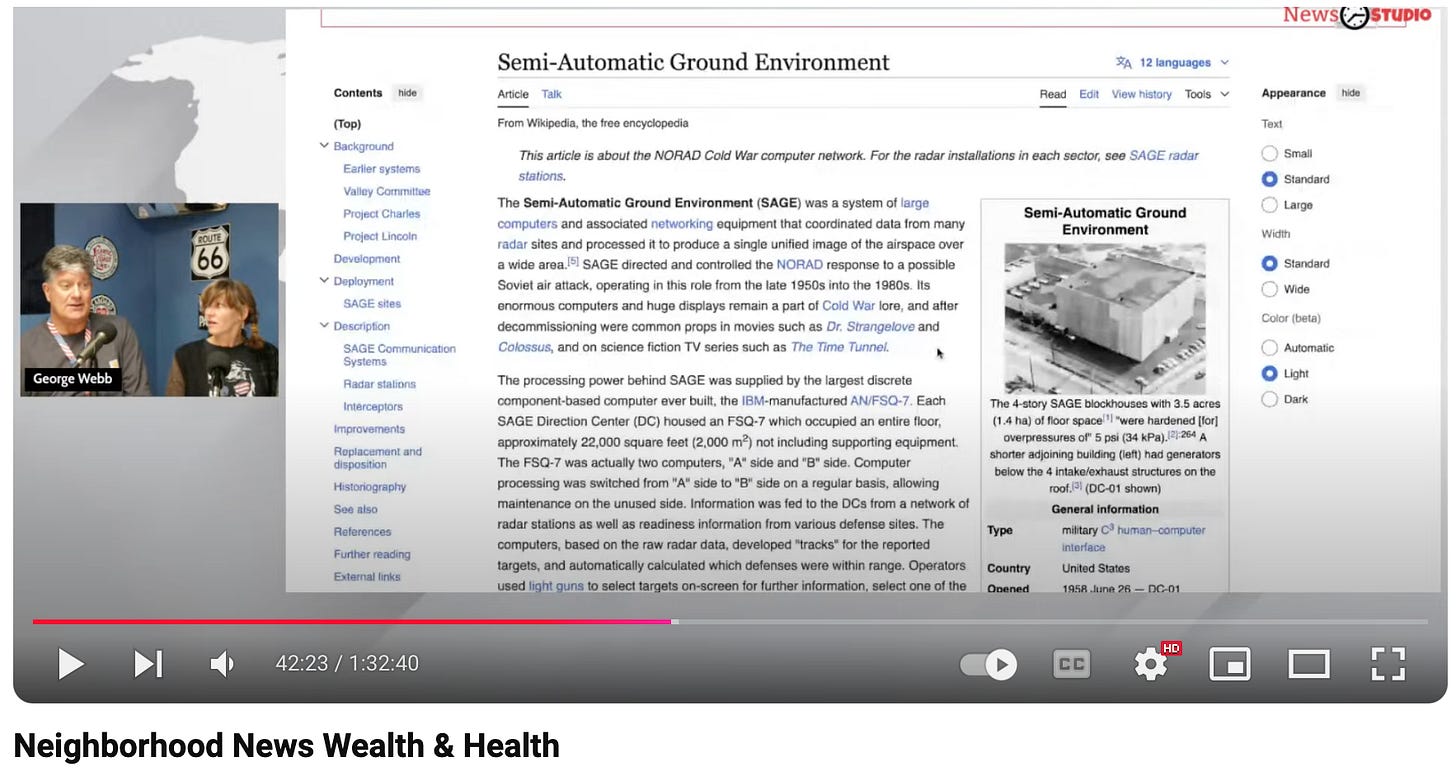Open The Time Tunnel link
Screen dimensions: 1456x782
point(839,347)
